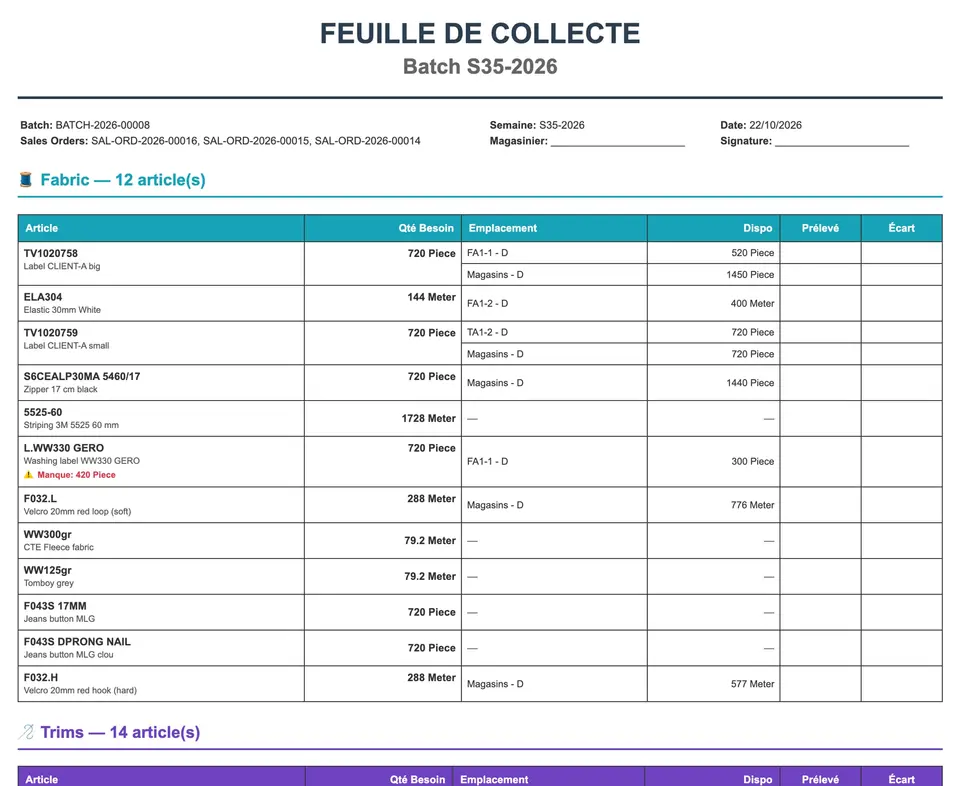The image size is (960, 786).
Task: Click the thread spool icon beside Fabric
Action: 26,180
